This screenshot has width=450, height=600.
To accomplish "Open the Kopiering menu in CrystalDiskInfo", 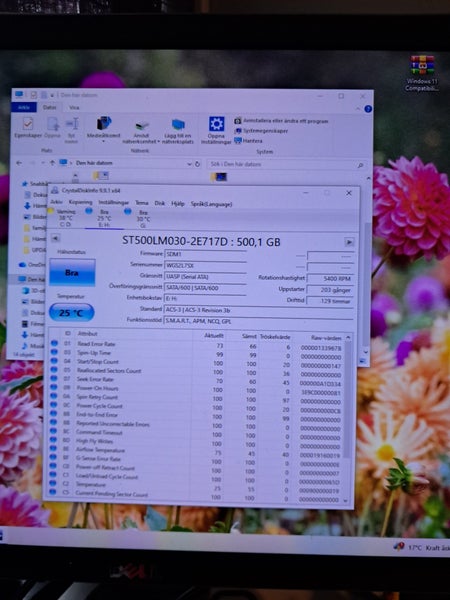I will click(x=80, y=202).
